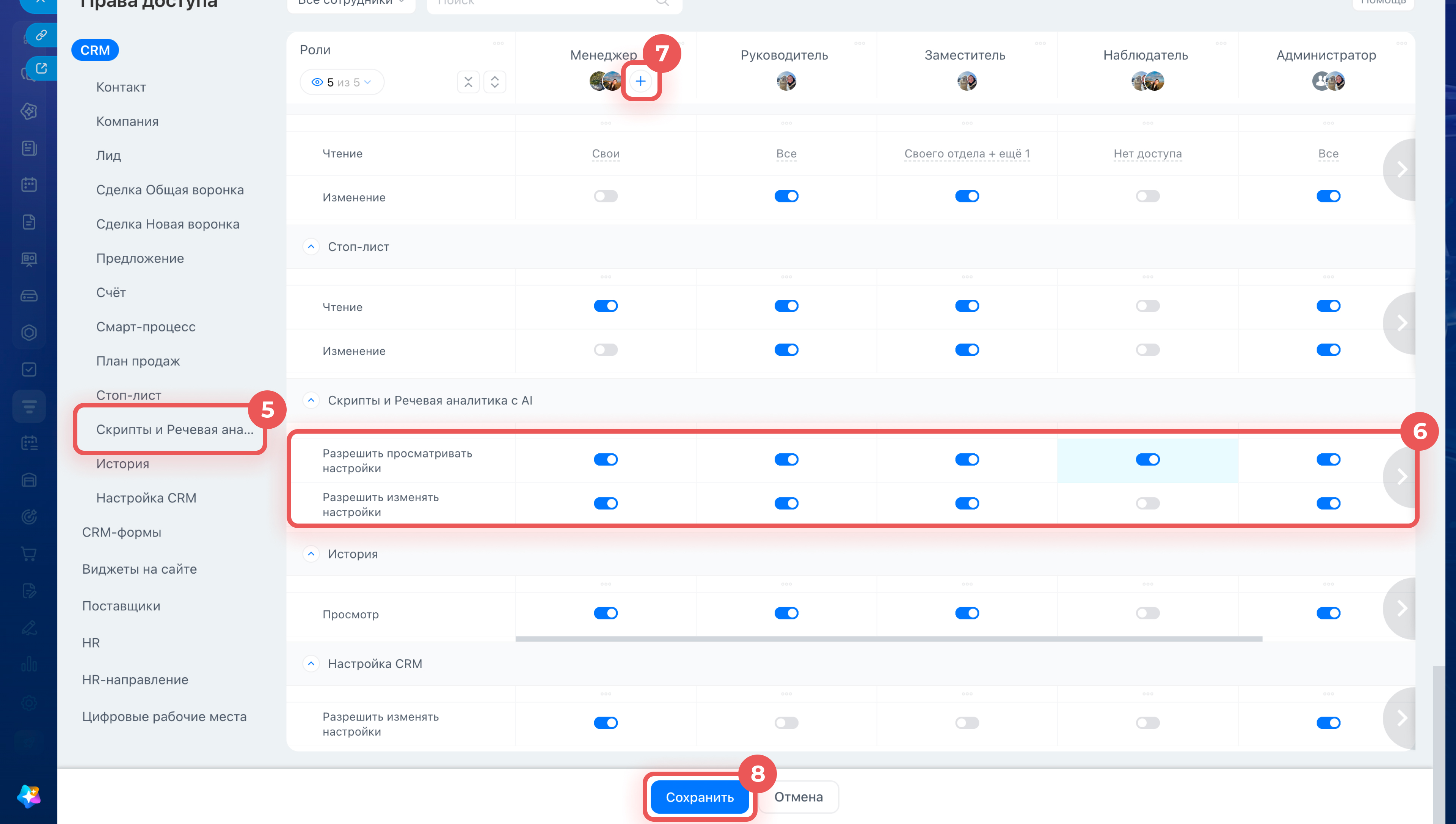Collapse the История section chevron

pyautogui.click(x=311, y=554)
